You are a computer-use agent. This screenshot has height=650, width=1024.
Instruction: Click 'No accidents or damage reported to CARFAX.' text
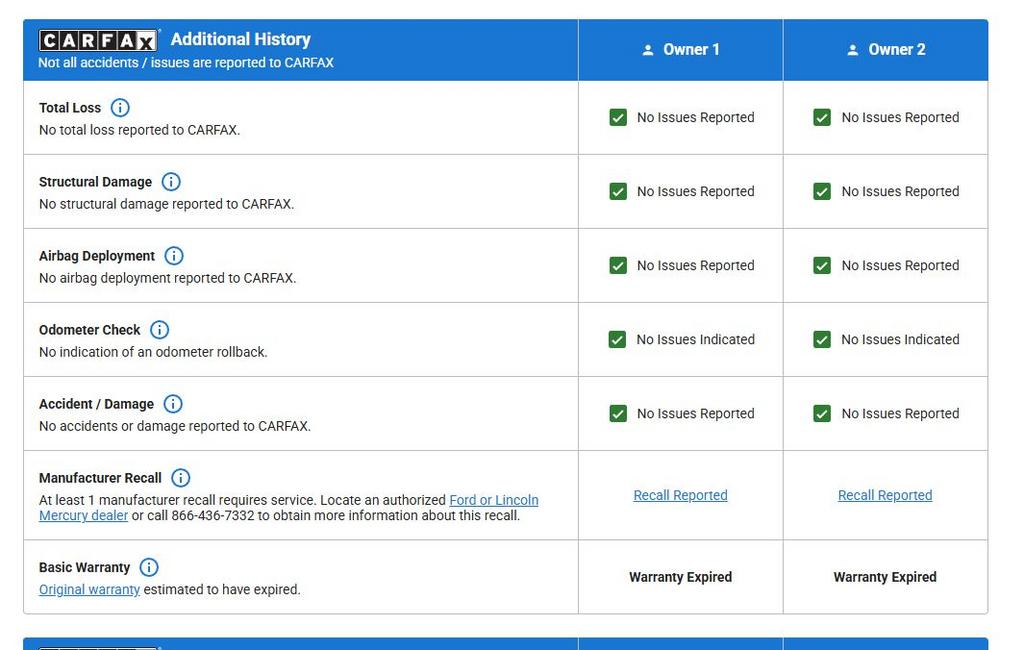pyautogui.click(x=175, y=426)
